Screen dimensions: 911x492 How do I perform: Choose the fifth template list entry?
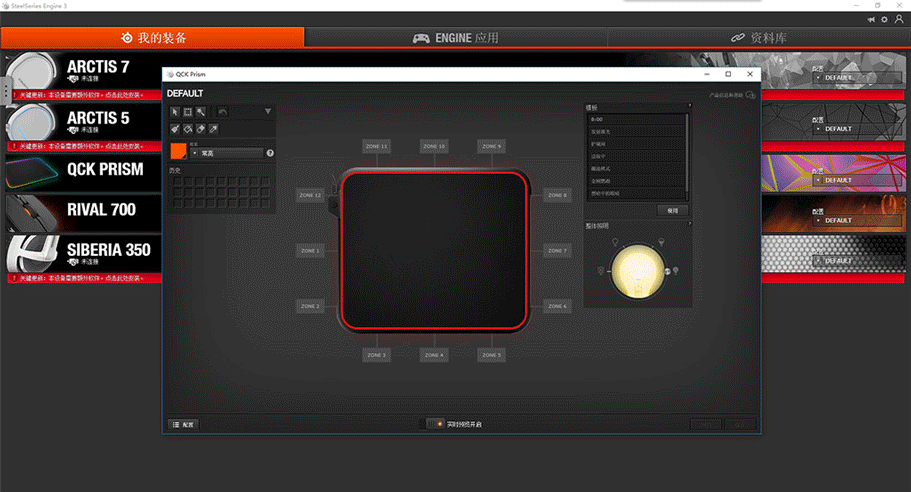click(x=636, y=168)
